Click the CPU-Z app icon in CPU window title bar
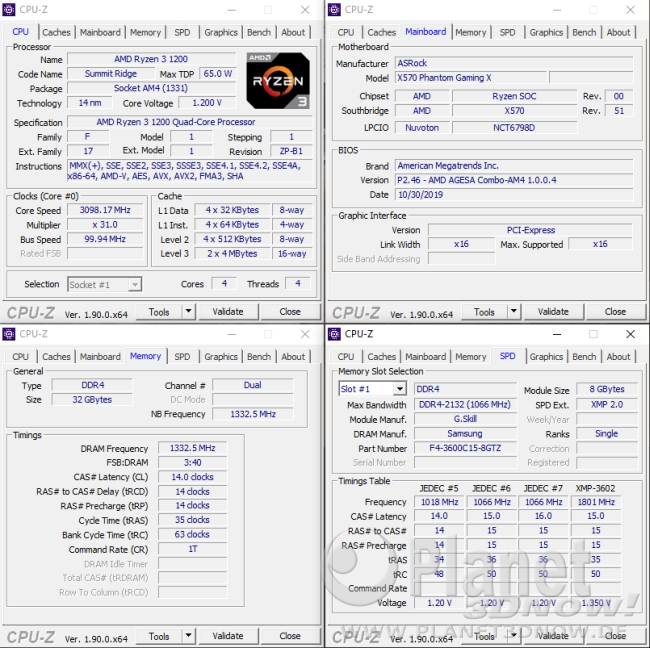The width and height of the screenshot is (650, 648). tap(9, 10)
